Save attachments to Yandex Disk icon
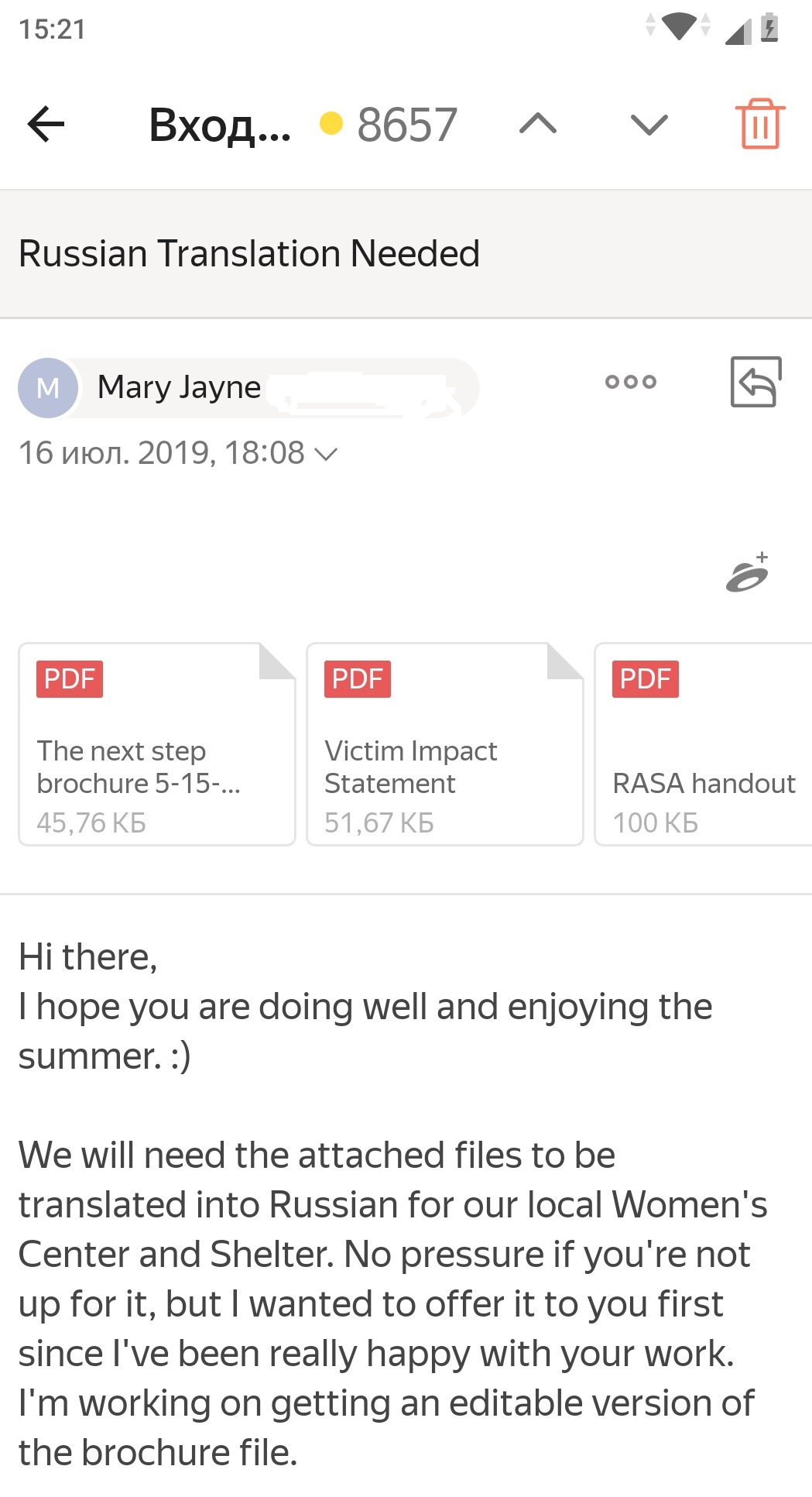The width and height of the screenshot is (812, 1497). 748,572
